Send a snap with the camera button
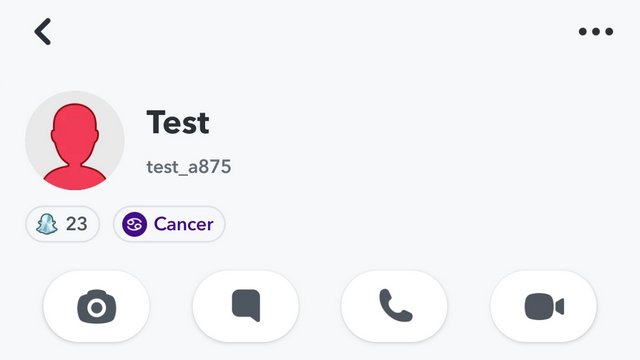 (x=96, y=306)
